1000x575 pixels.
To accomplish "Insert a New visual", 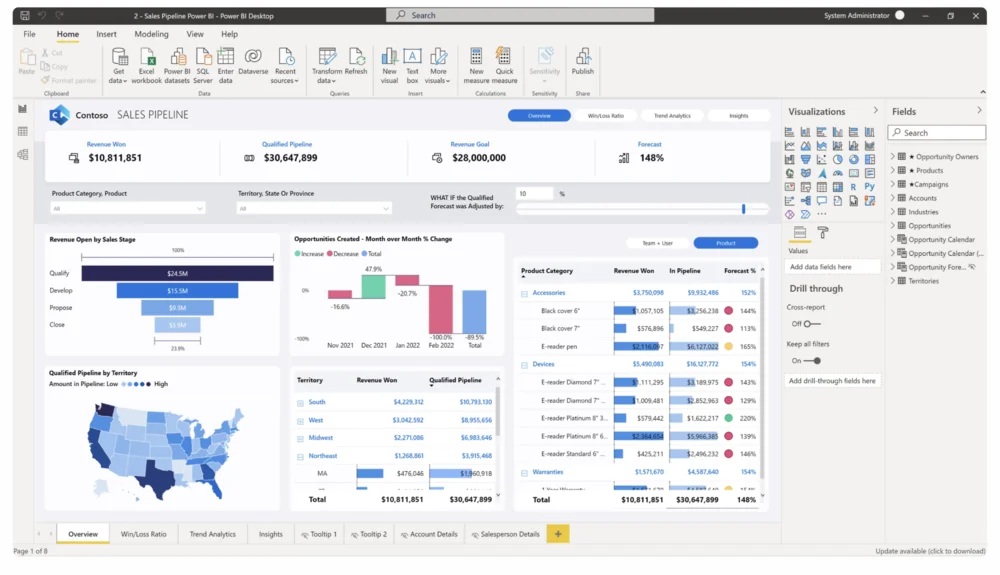I will [389, 66].
